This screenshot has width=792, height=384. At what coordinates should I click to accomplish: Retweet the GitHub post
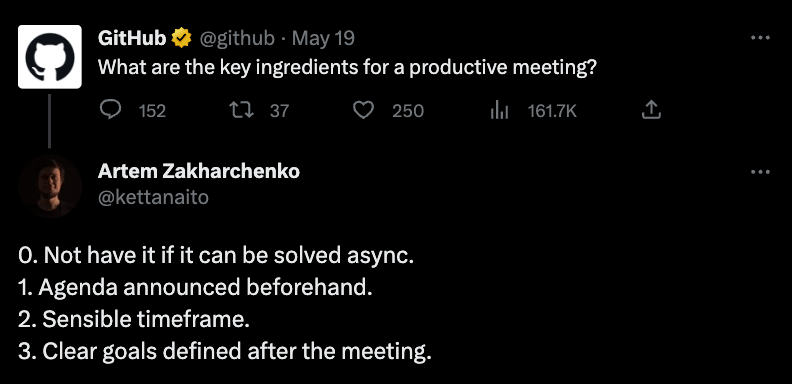240,110
